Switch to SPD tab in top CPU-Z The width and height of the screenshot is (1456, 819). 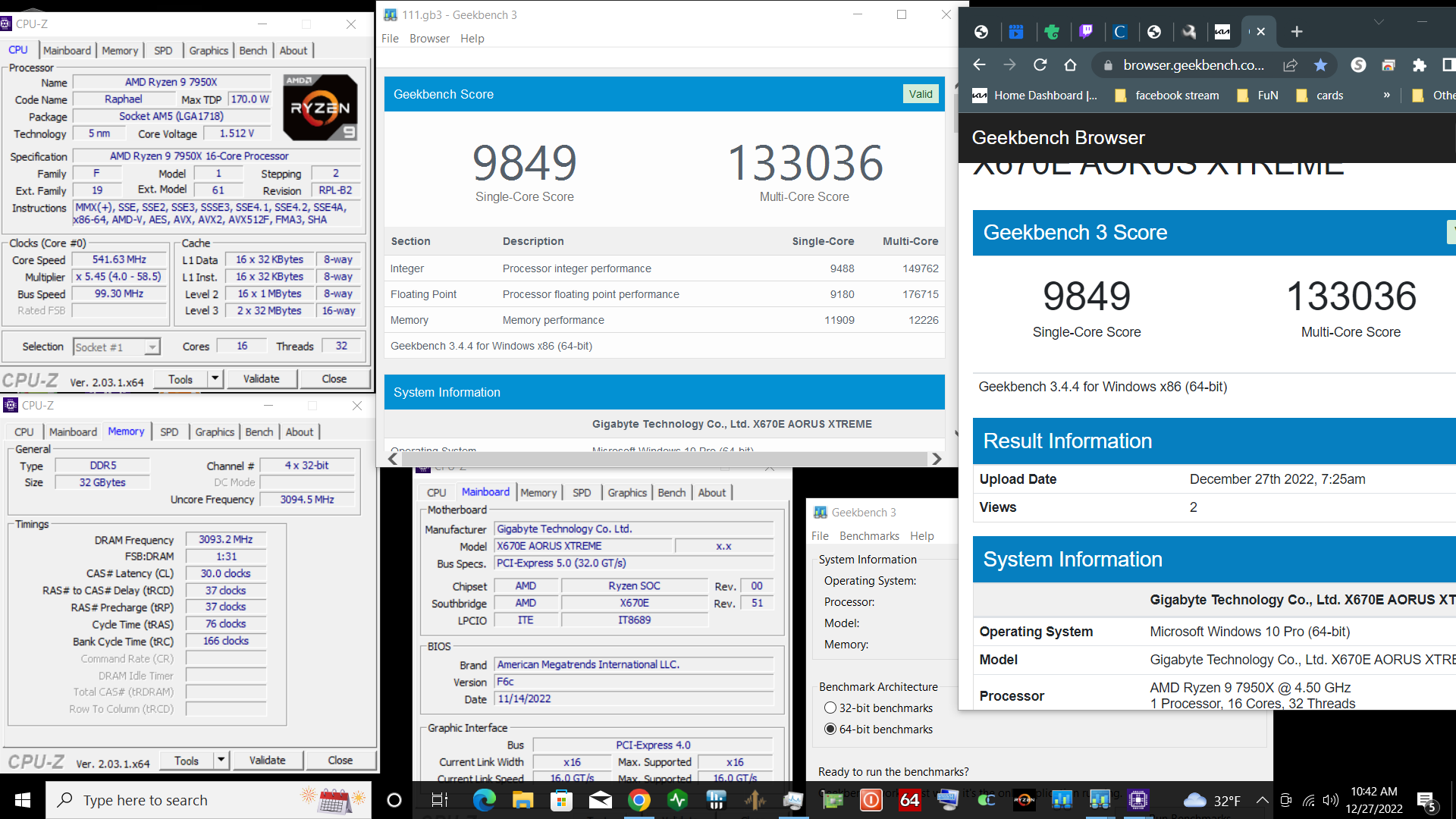pyautogui.click(x=163, y=50)
